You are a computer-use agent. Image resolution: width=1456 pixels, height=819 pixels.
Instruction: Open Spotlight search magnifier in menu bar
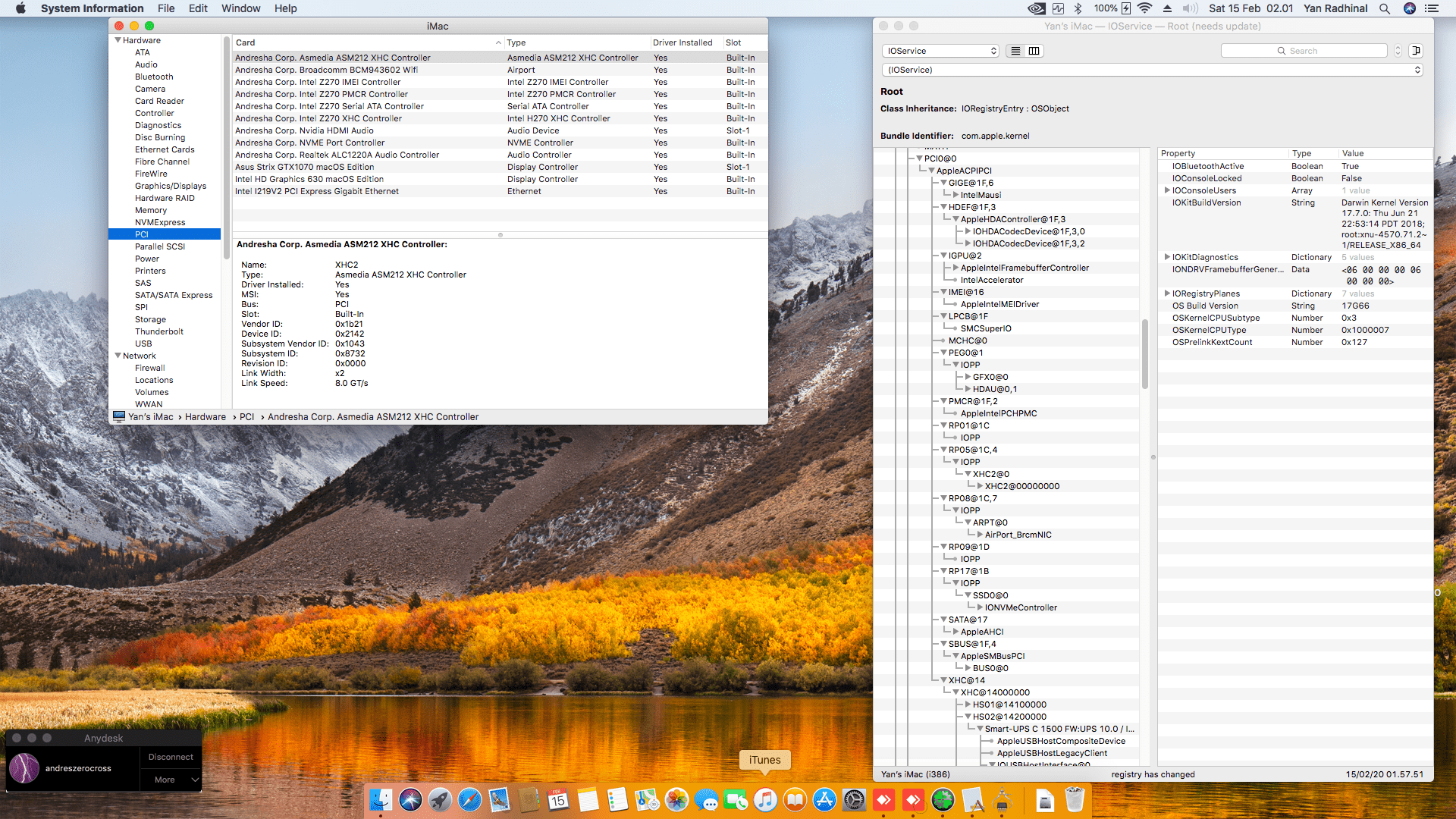[x=1384, y=8]
